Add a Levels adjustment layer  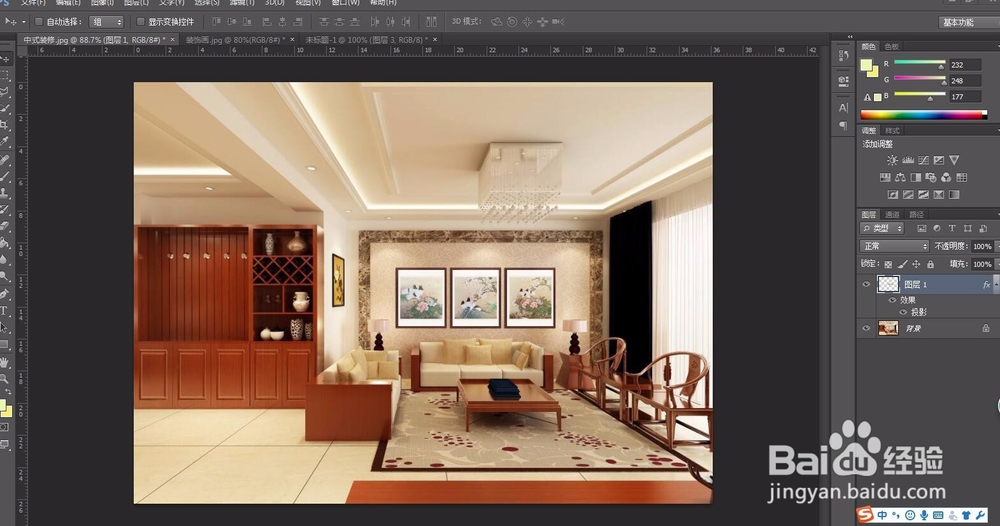point(908,161)
